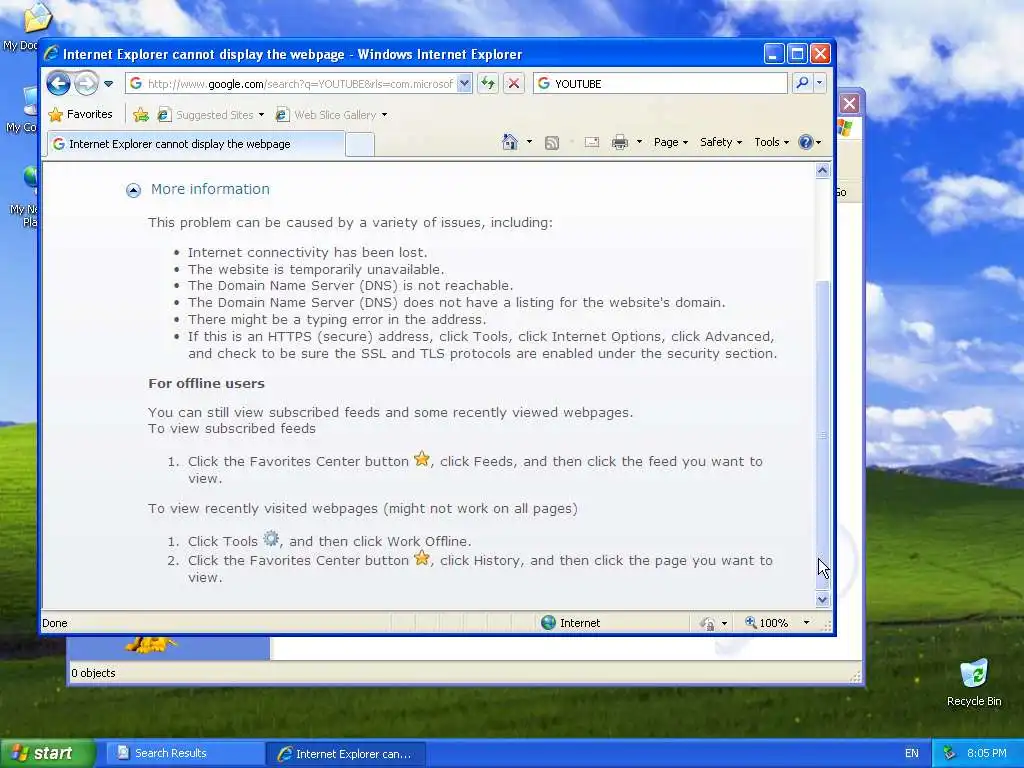Click the 100% zoom level button
This screenshot has width=1024, height=768.
coord(767,623)
